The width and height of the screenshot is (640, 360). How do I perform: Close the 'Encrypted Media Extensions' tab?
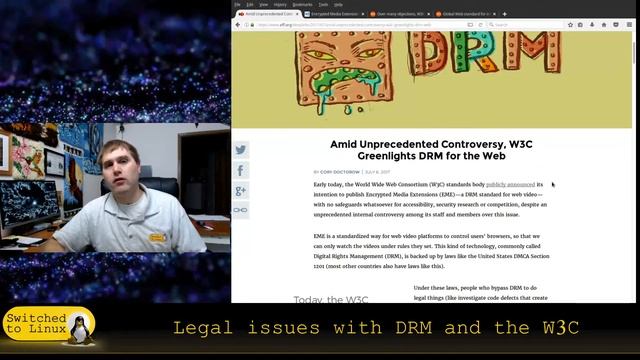[x=362, y=14]
